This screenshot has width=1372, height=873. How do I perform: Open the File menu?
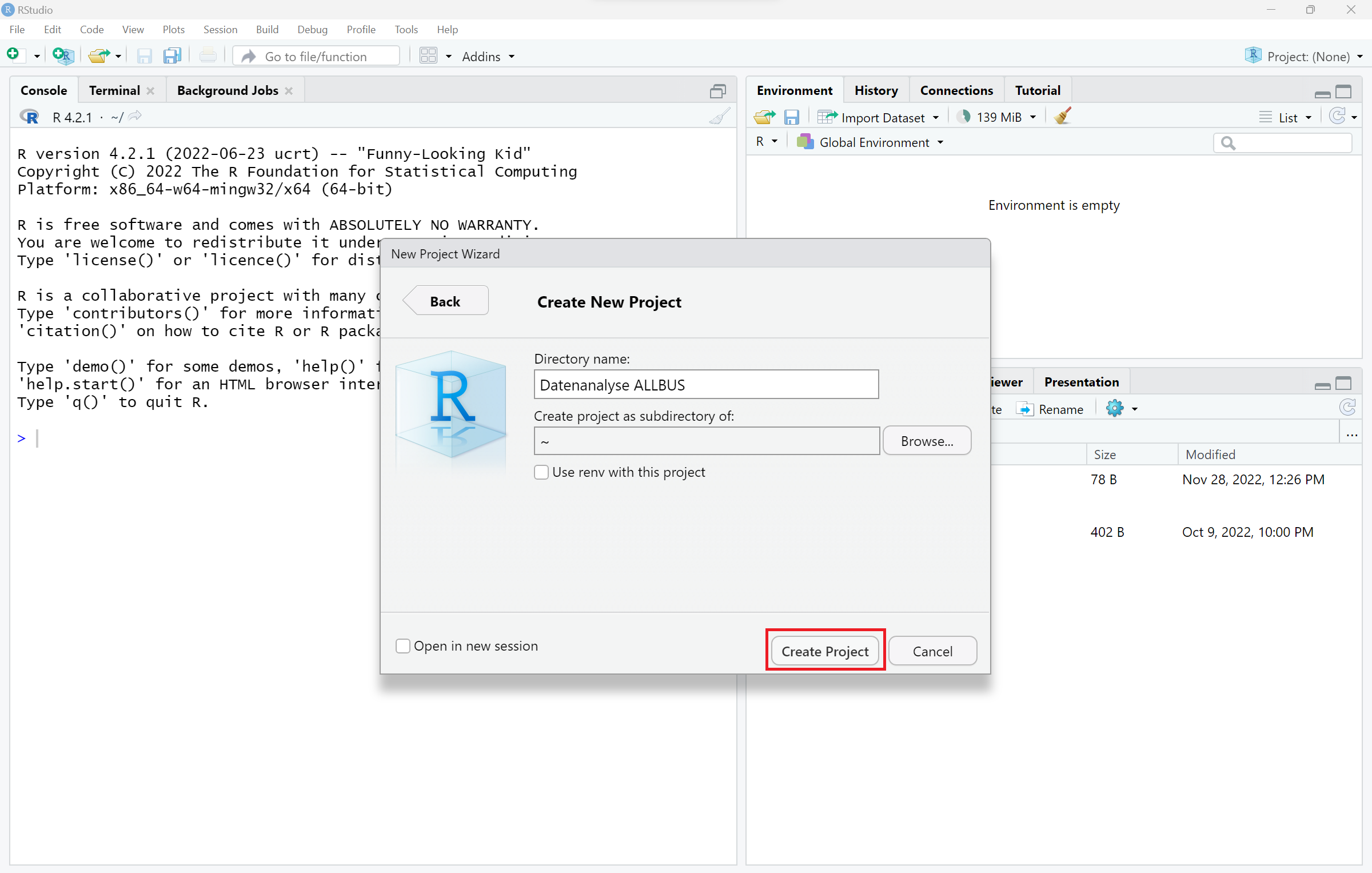click(17, 29)
